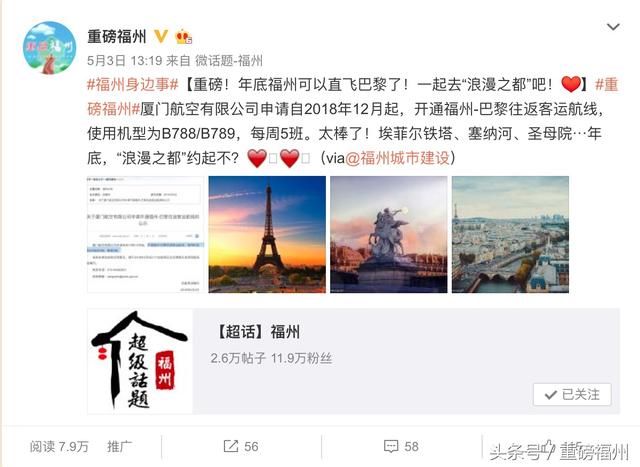This screenshot has width=640, height=467.
Task: Open the 超级话题 福州 logo image
Action: click(x=140, y=361)
